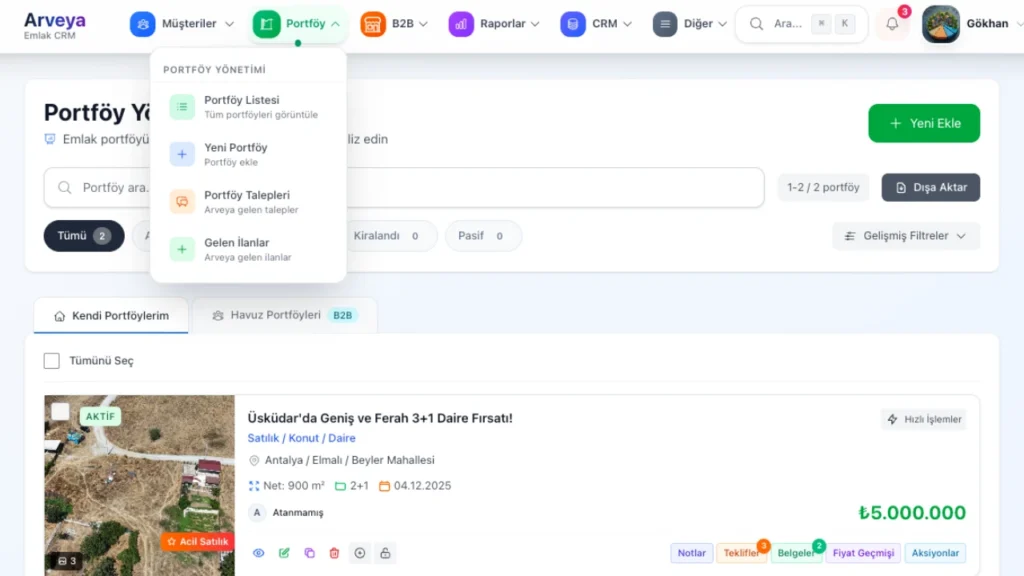Viewport: 1024px width, 576px height.
Task: Select the Pasif status filter pill
Action: (x=483, y=236)
